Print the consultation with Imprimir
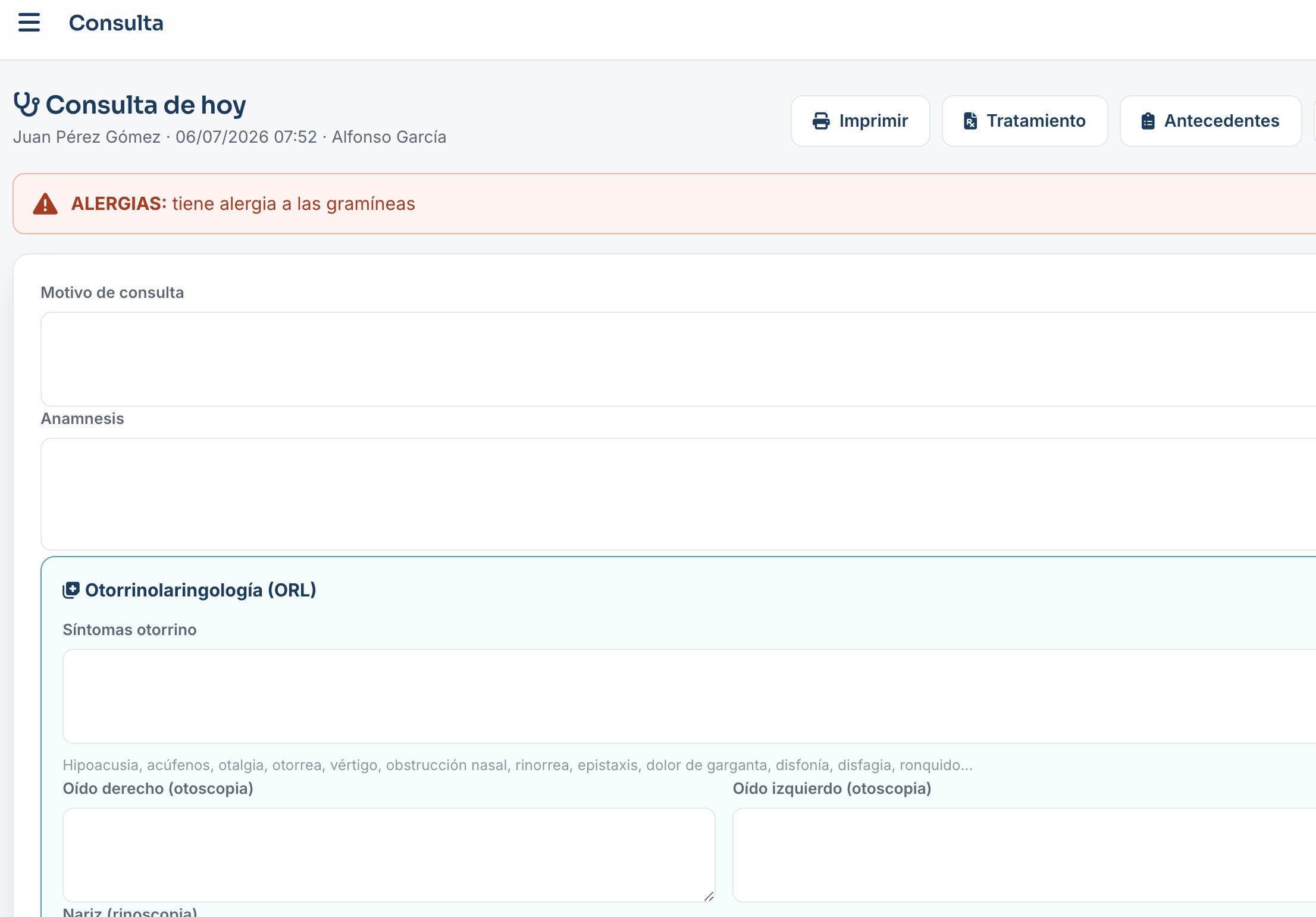 pyautogui.click(x=860, y=121)
